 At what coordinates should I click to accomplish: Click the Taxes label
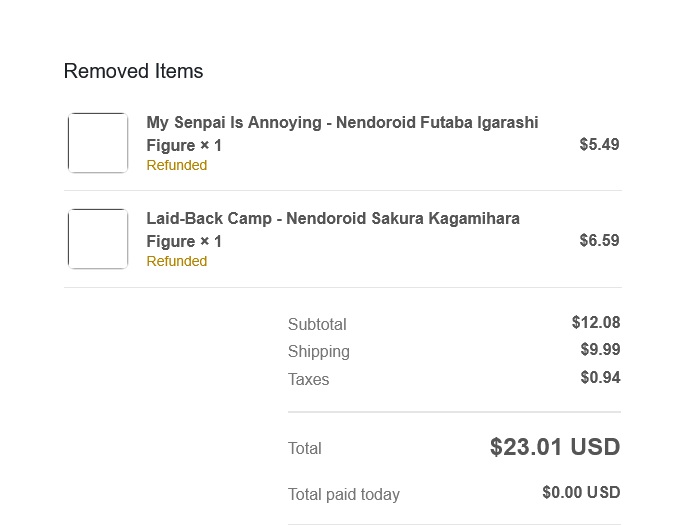pyautogui.click(x=308, y=380)
